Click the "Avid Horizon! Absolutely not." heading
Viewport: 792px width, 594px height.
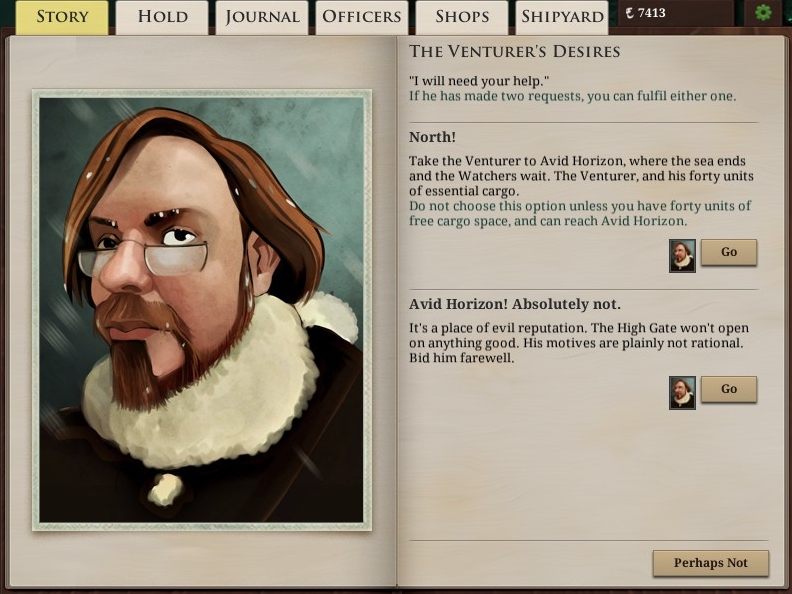pos(515,305)
